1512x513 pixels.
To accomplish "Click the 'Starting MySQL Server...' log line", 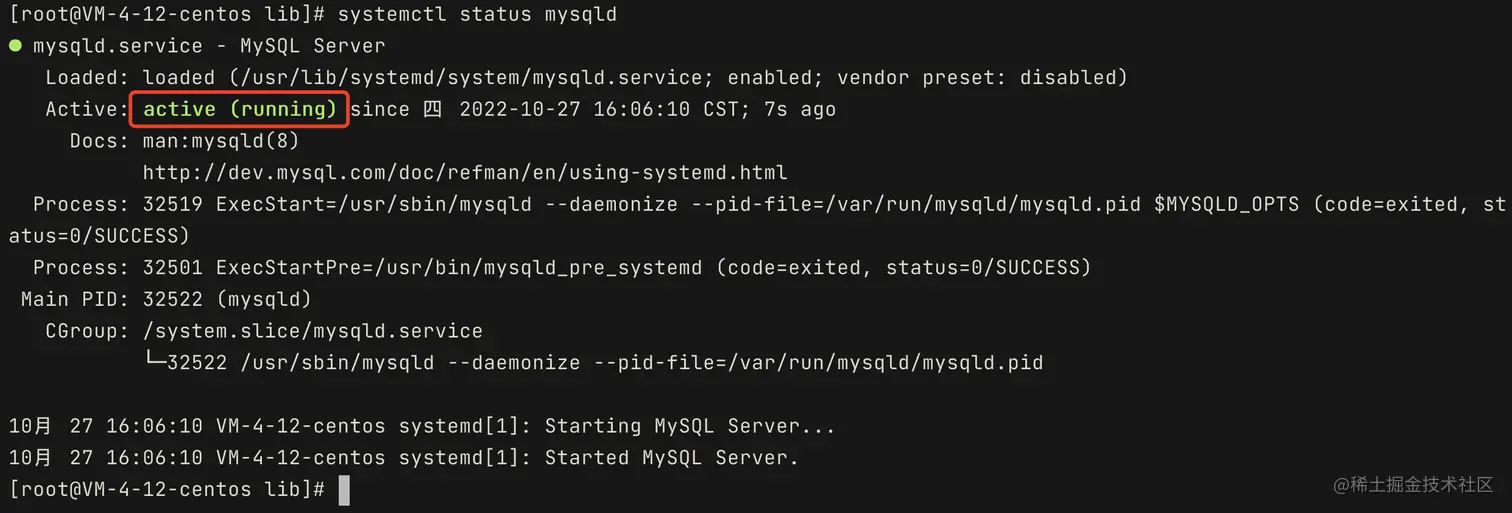I will pos(689,426).
